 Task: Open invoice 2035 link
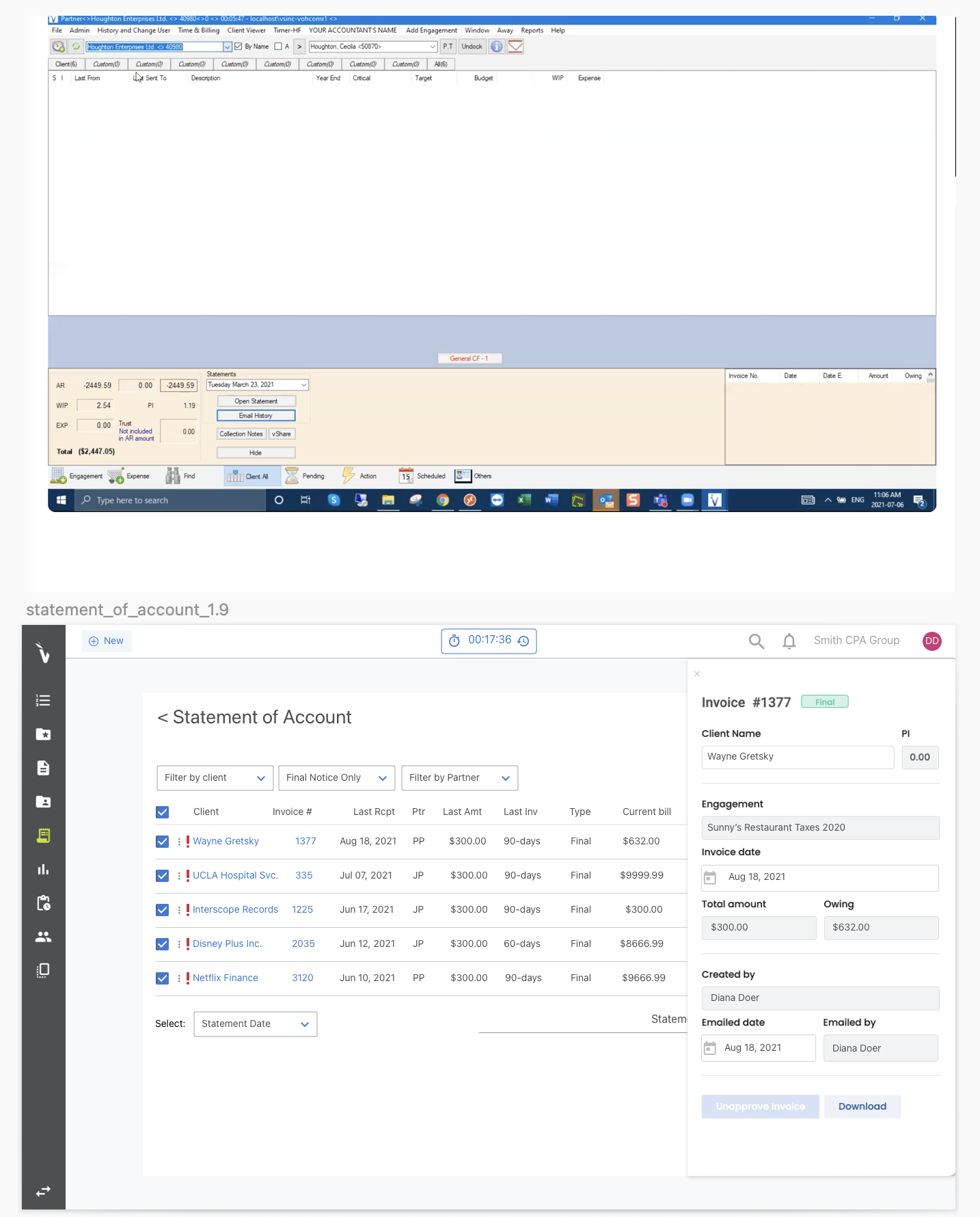[303, 944]
